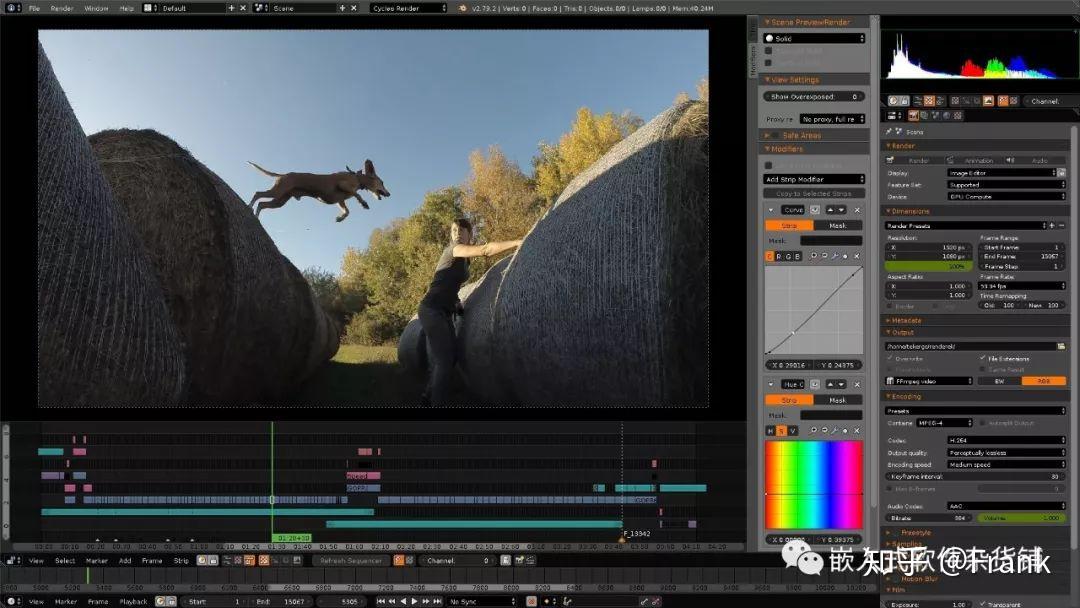
Task: Toggle the File Extensions checkbox
Action: tap(983, 358)
